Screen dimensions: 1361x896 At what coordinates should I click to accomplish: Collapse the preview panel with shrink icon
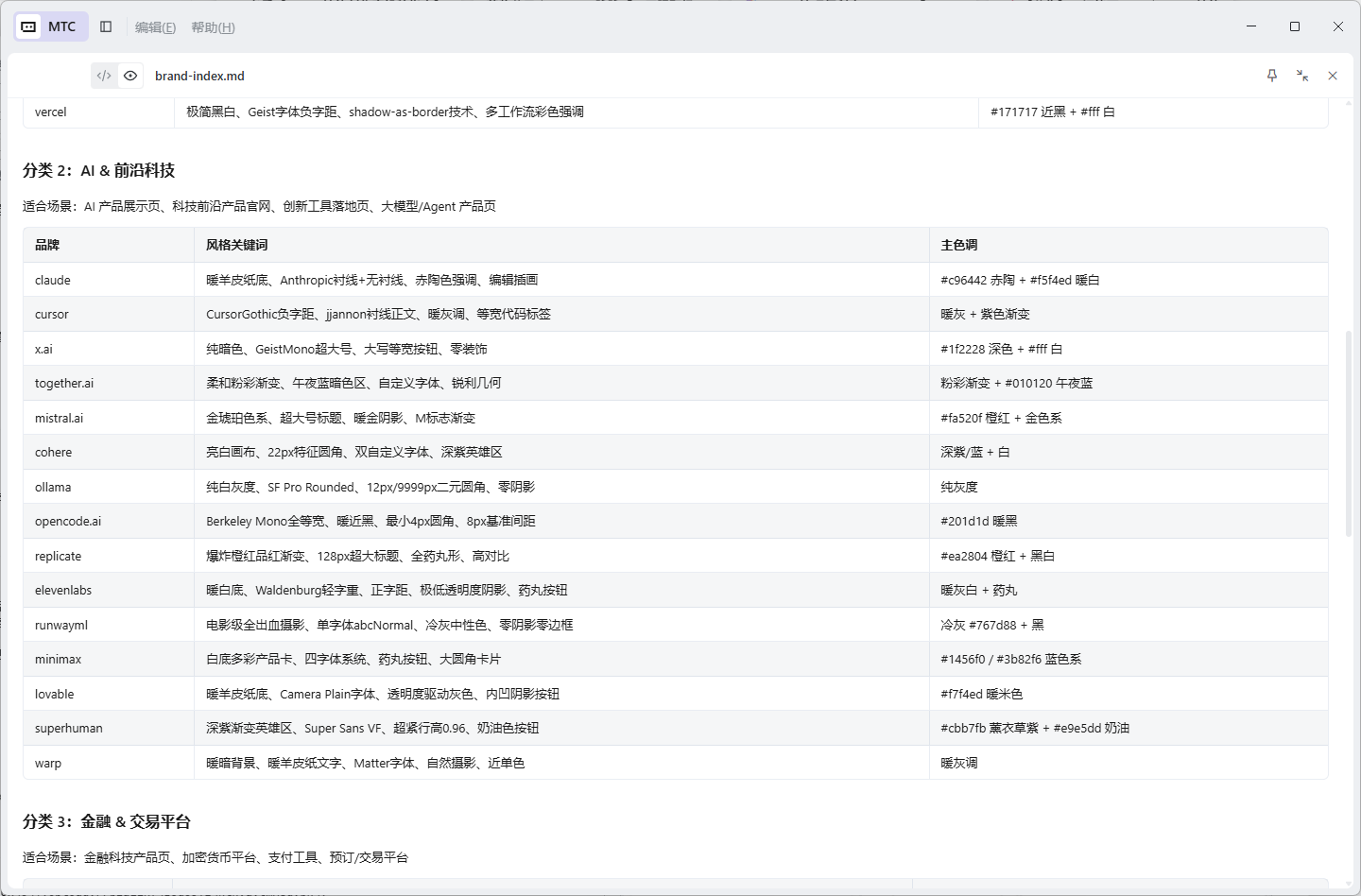coord(1302,76)
